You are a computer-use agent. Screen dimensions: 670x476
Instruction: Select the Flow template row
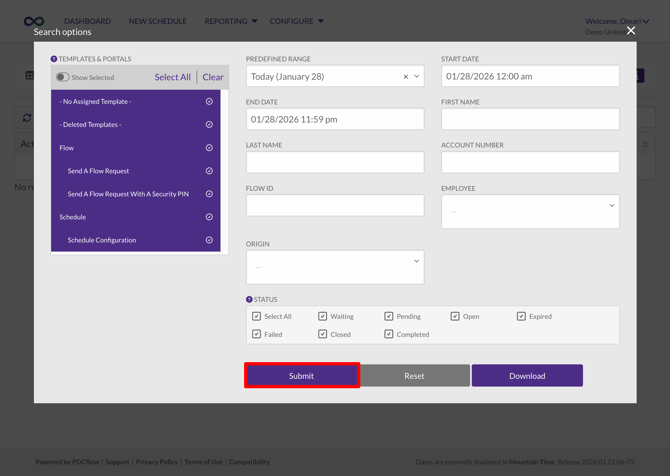[136, 147]
